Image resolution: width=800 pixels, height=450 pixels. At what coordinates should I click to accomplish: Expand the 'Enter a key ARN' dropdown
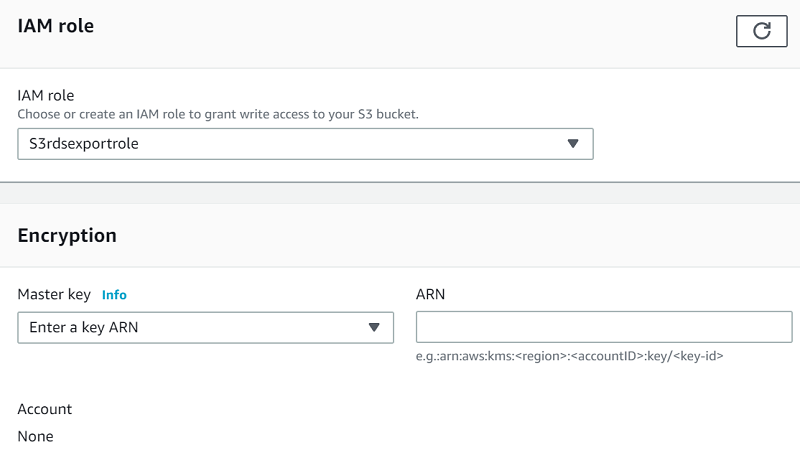pyautogui.click(x=205, y=327)
